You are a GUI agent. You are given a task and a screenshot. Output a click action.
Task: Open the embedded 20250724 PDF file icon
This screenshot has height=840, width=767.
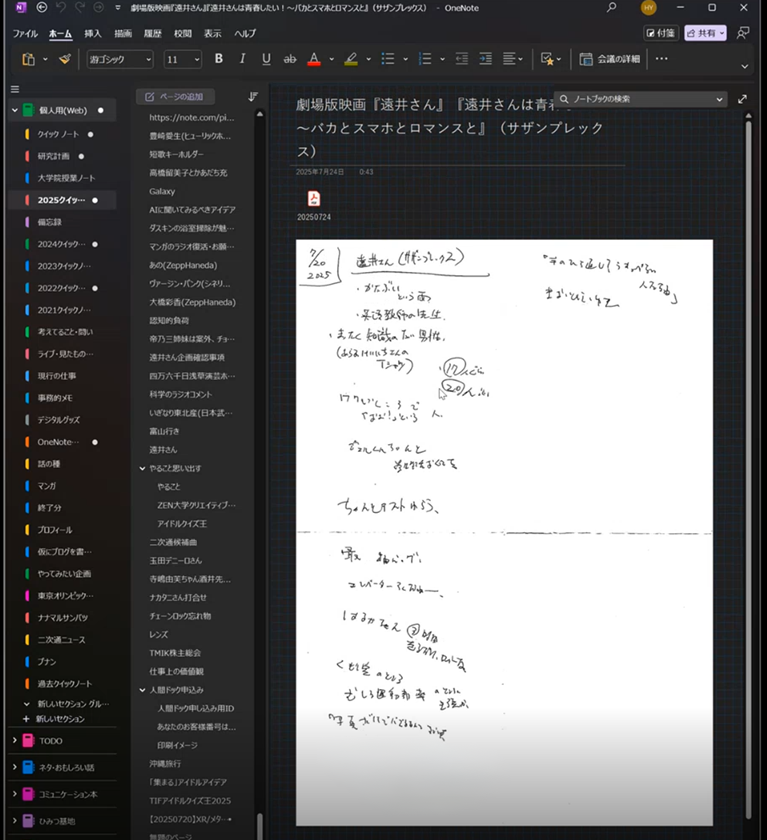[313, 198]
